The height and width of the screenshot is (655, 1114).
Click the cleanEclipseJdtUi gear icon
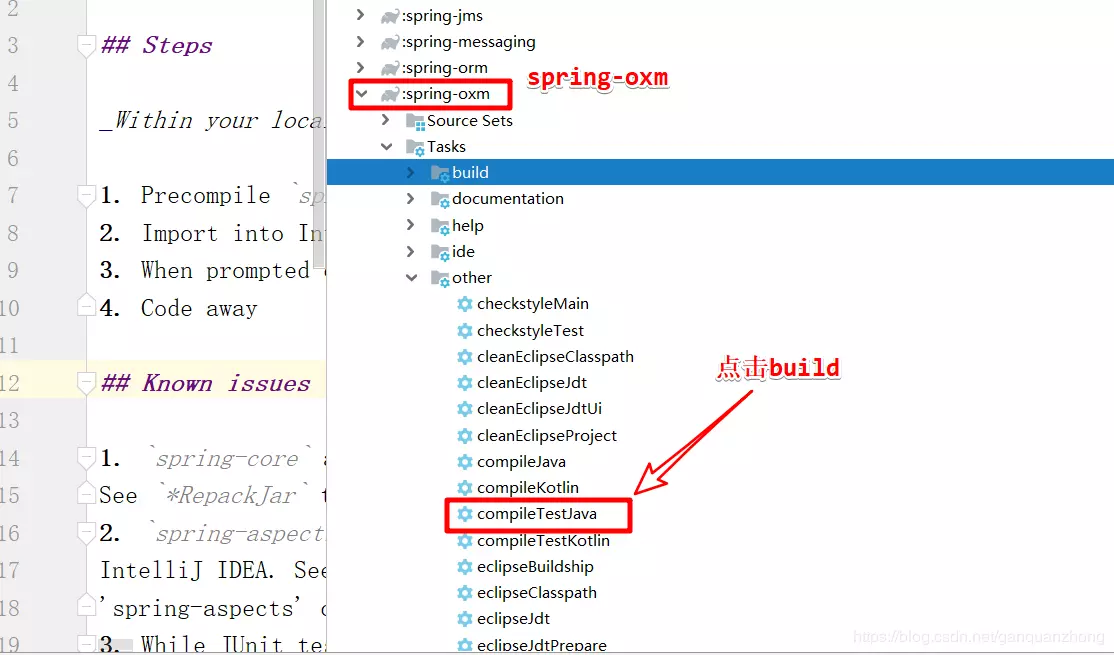click(465, 409)
